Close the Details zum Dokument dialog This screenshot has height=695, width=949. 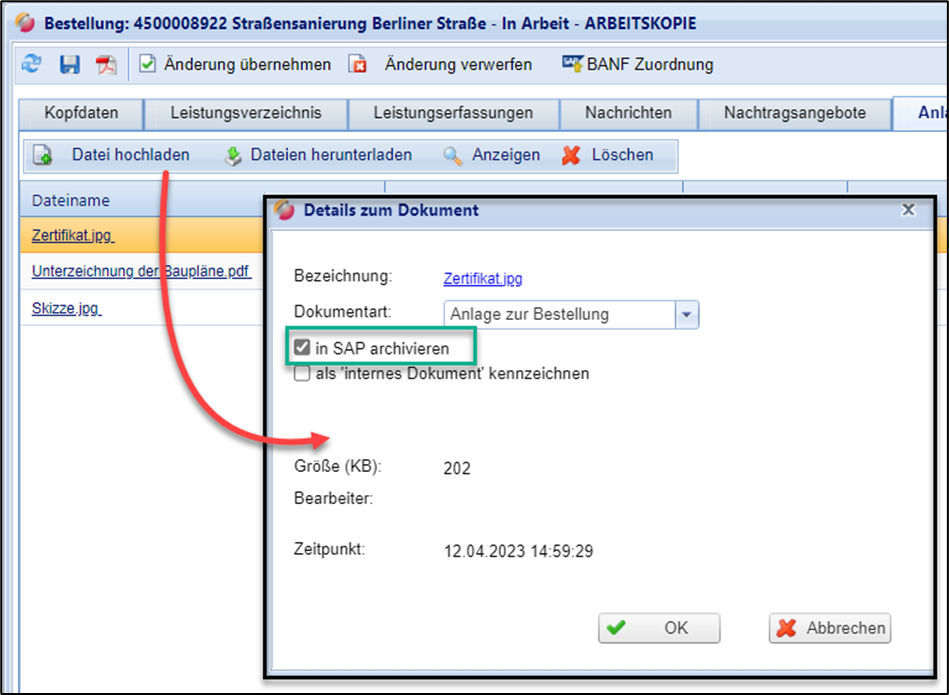click(908, 210)
